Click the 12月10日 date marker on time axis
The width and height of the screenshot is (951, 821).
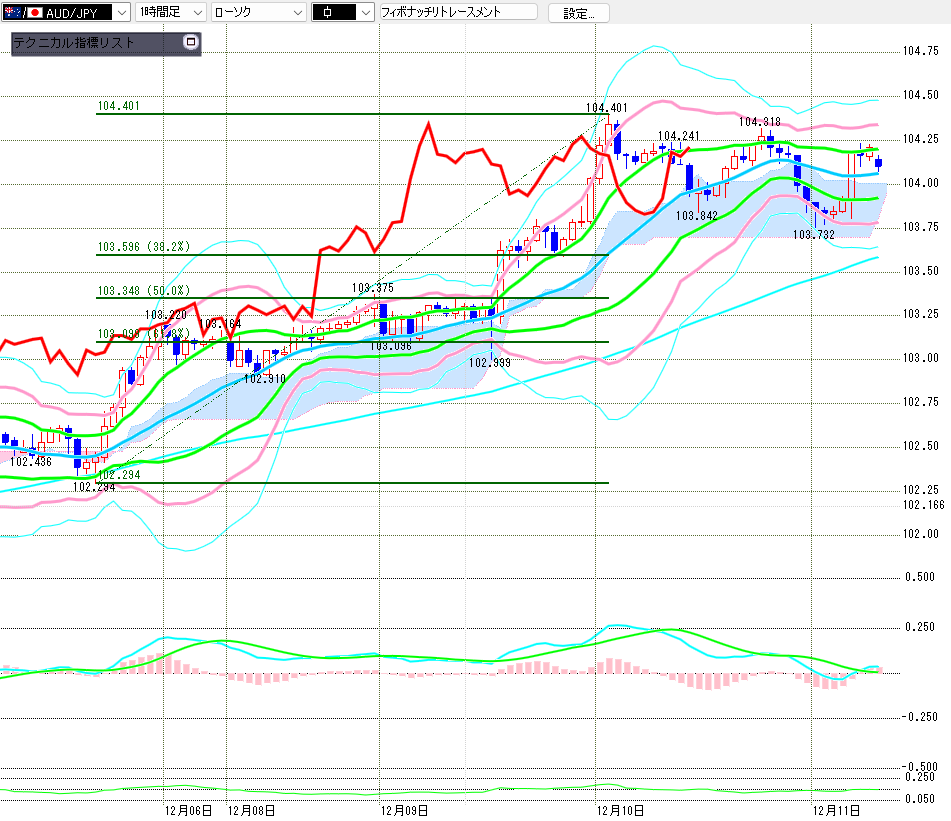[x=620, y=809]
